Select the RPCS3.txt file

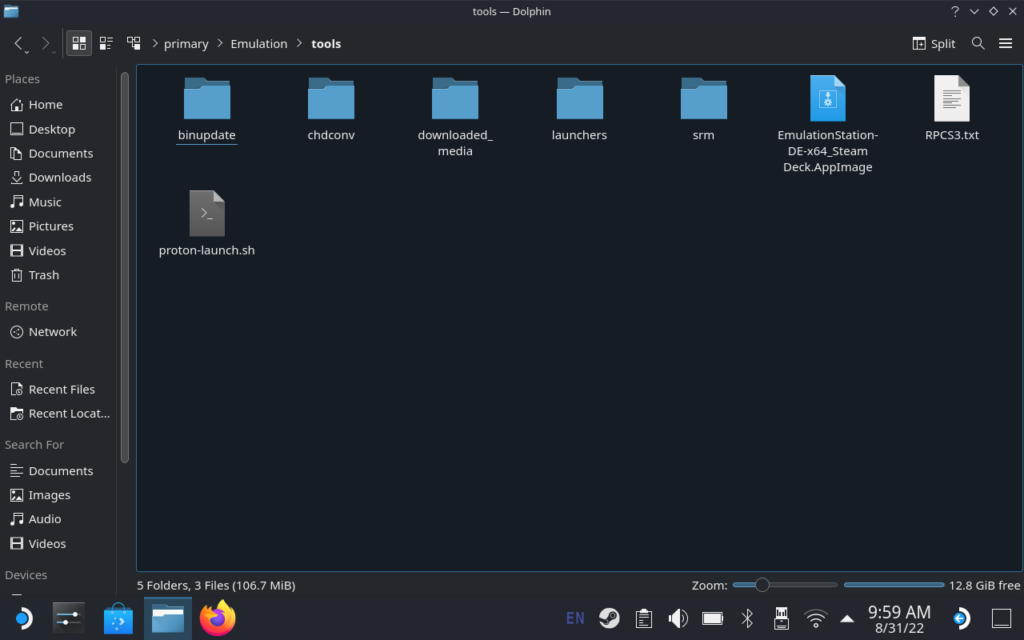coord(952,110)
